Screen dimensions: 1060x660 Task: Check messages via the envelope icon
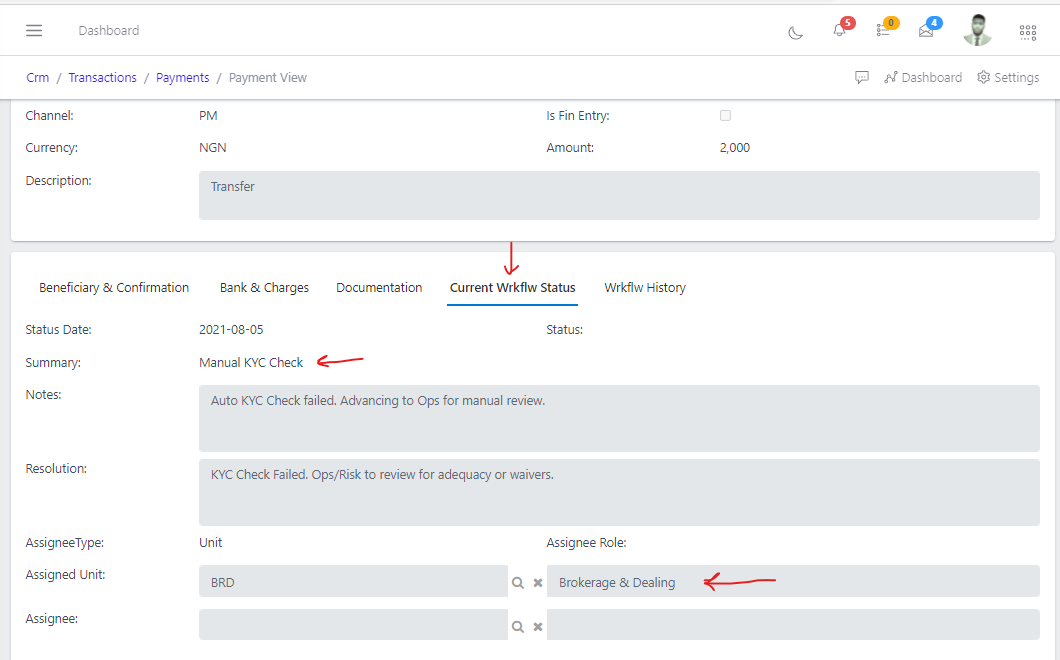tap(925, 30)
